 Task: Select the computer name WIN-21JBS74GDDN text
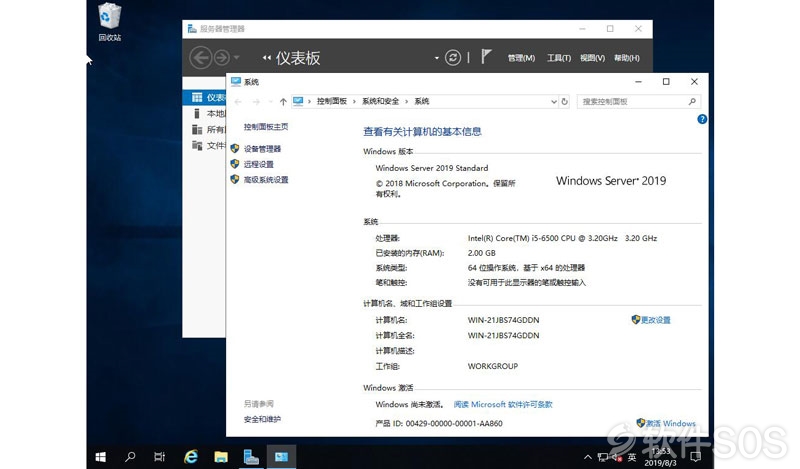(504, 320)
